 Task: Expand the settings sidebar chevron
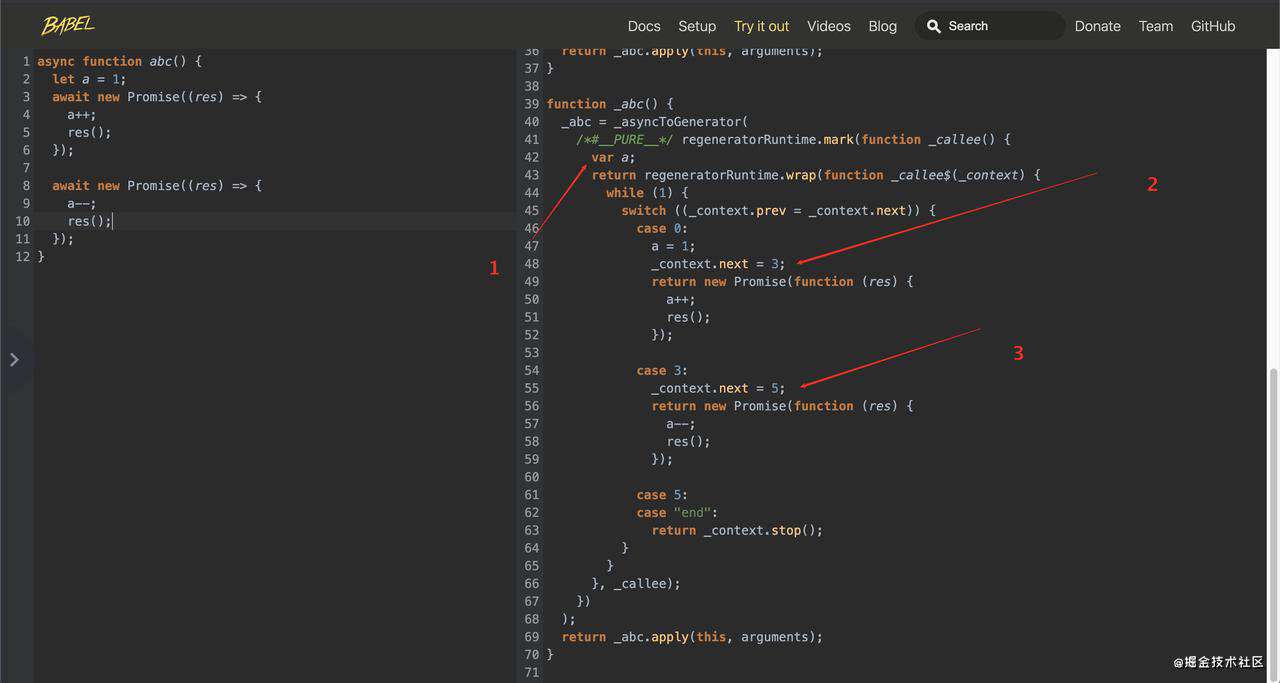[x=13, y=359]
